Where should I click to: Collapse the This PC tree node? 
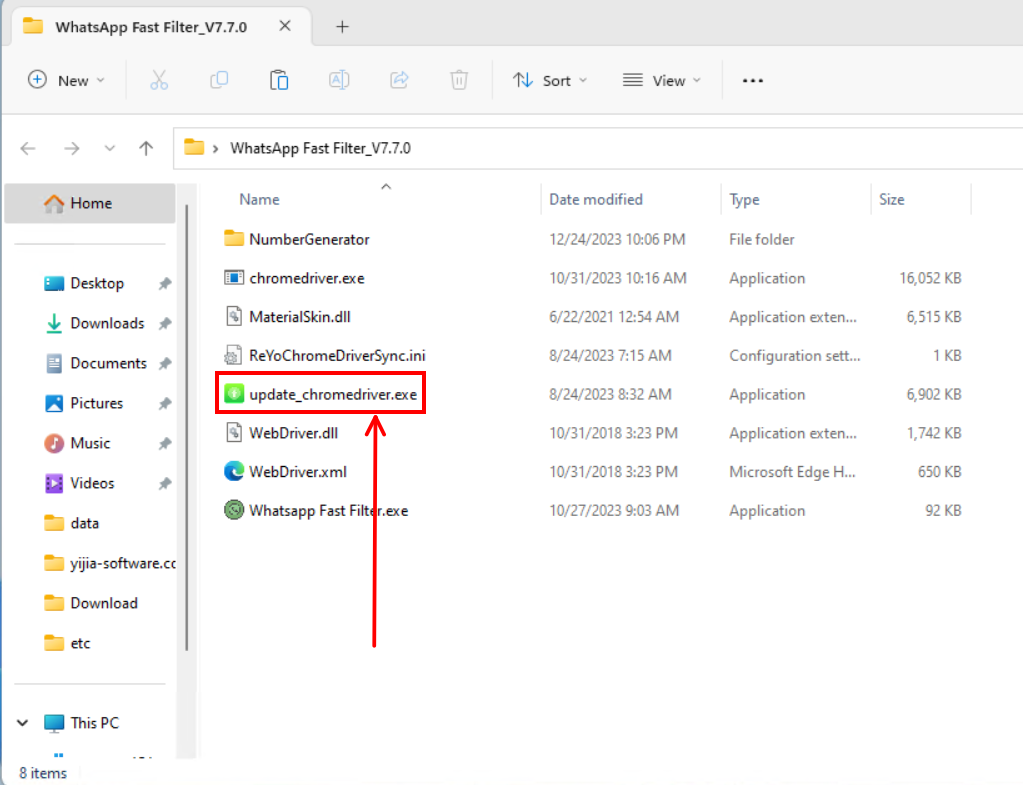point(22,723)
